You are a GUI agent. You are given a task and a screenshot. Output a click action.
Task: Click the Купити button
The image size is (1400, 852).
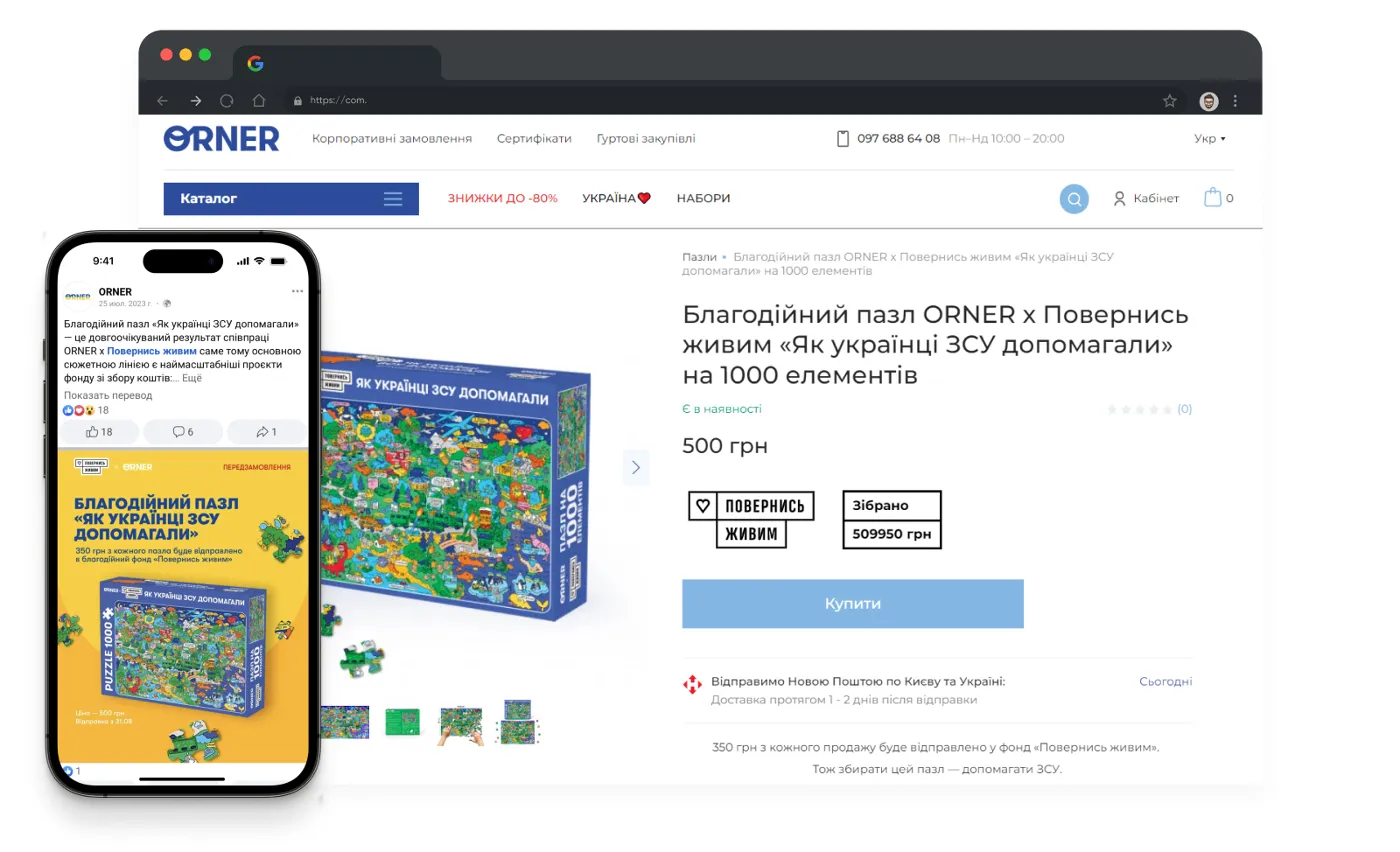point(853,604)
